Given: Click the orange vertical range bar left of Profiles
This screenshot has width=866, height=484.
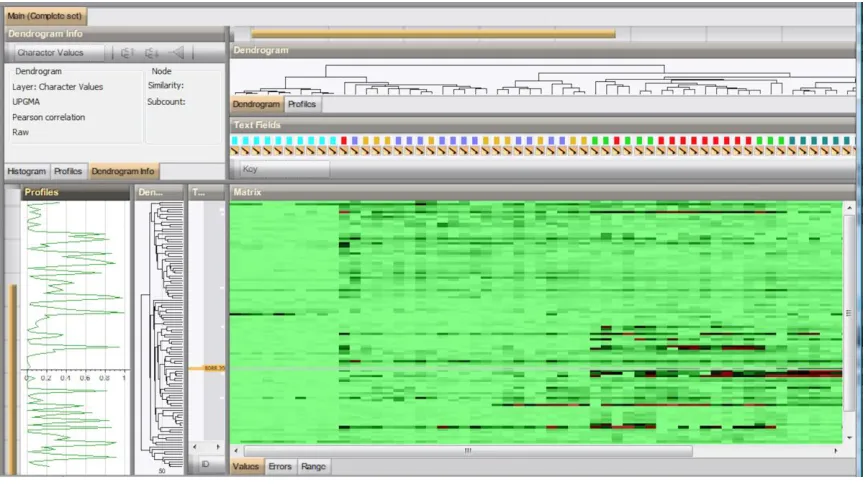Looking at the screenshot, I should point(13,379).
